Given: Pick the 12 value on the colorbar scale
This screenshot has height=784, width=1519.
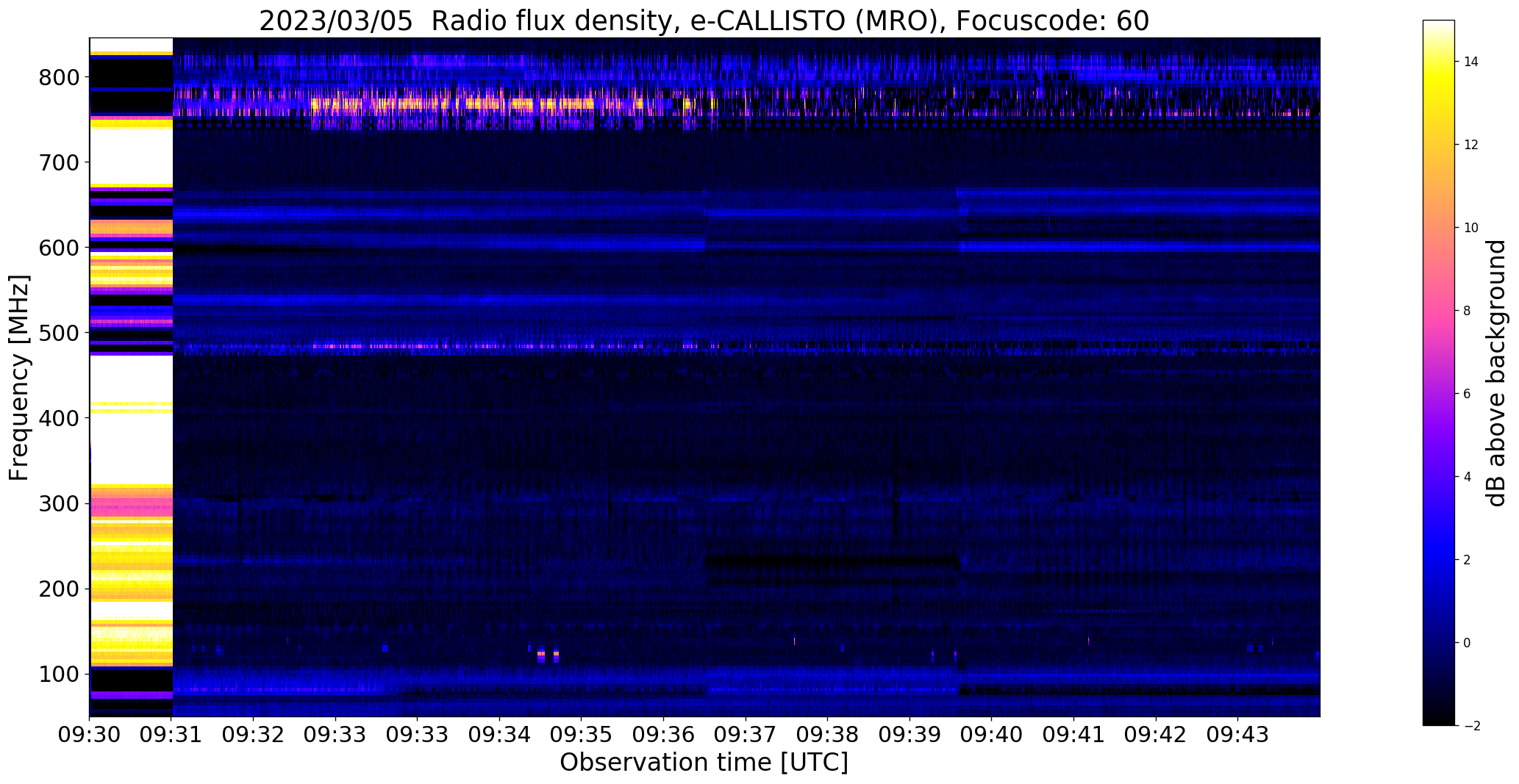Looking at the screenshot, I should pos(1470,145).
